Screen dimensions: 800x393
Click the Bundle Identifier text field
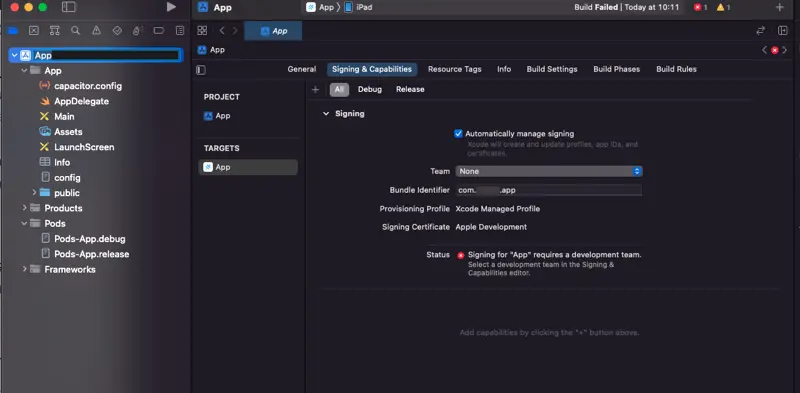click(549, 190)
